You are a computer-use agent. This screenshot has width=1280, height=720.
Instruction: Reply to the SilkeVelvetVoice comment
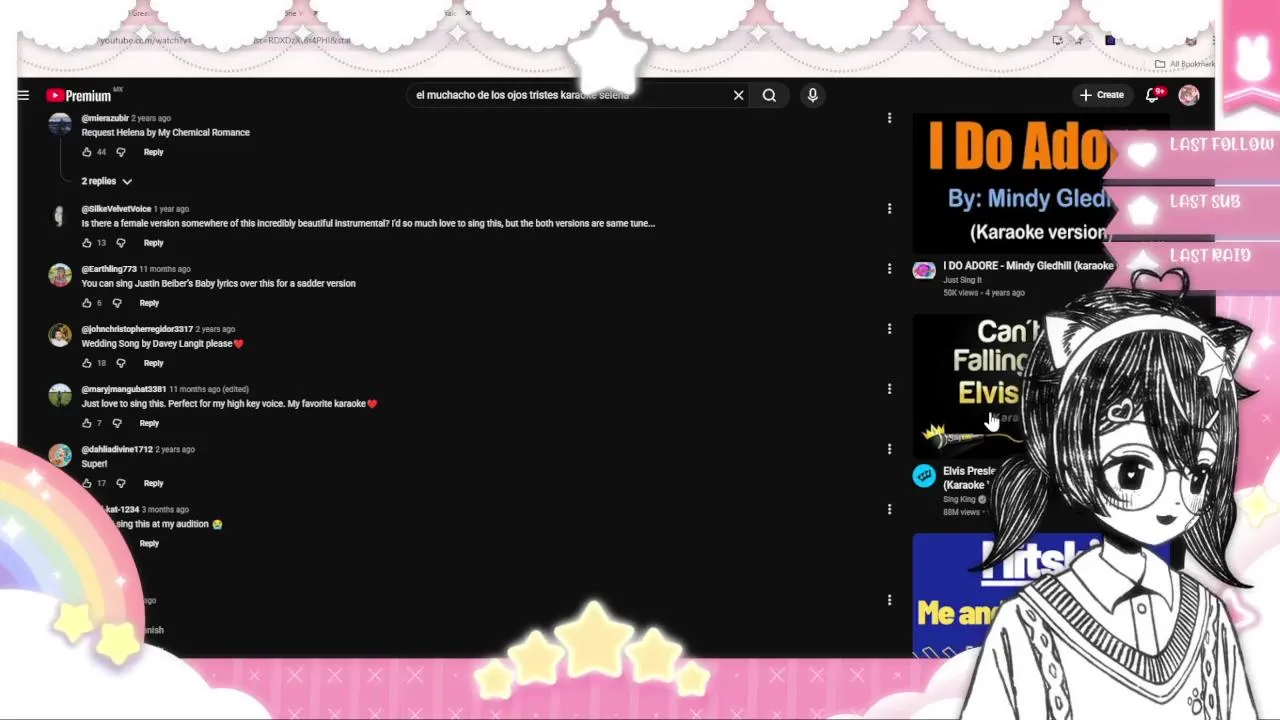click(153, 243)
